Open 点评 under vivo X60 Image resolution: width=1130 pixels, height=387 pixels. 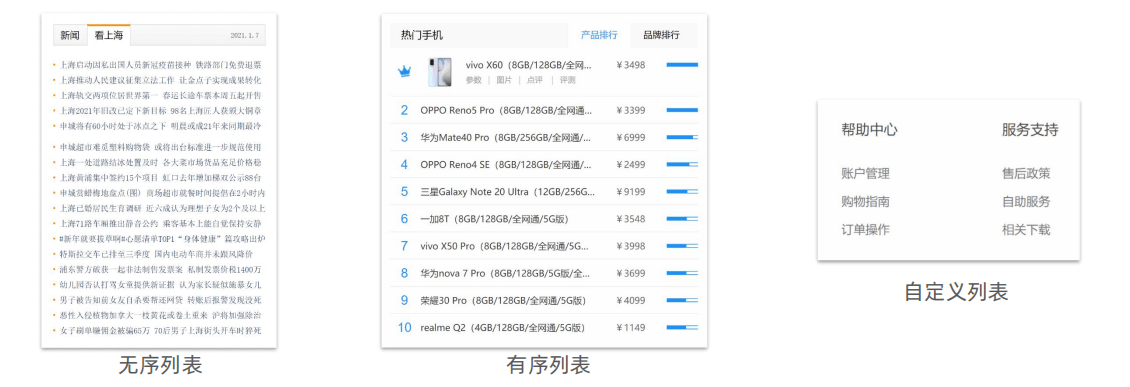[535, 80]
